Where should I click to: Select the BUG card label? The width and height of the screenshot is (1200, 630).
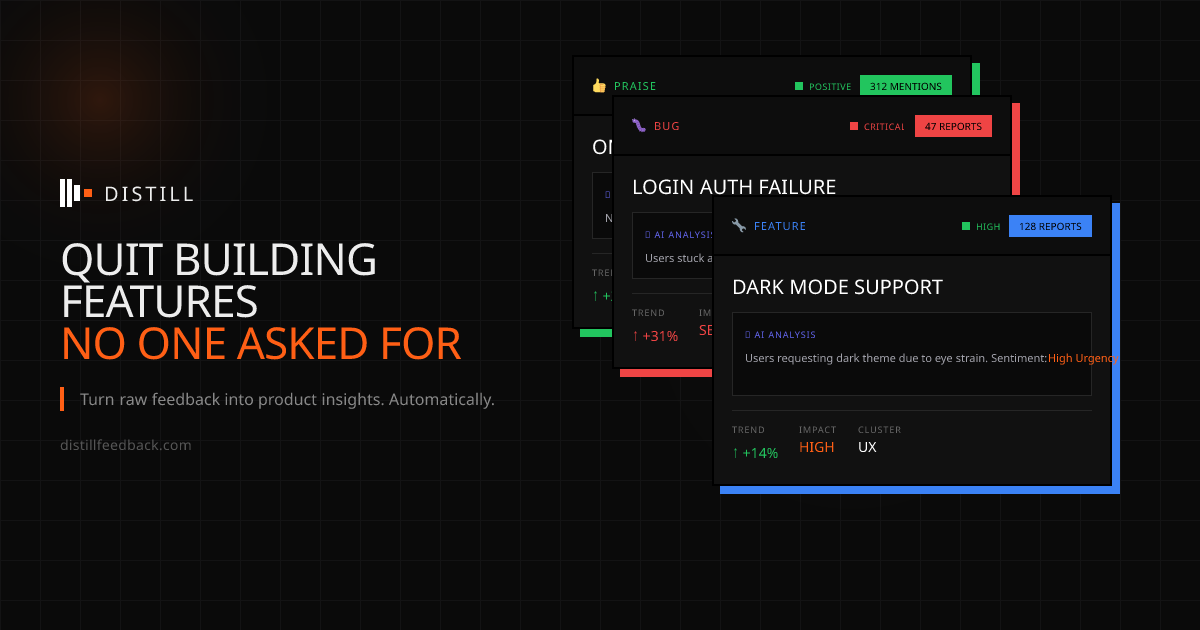click(x=667, y=126)
